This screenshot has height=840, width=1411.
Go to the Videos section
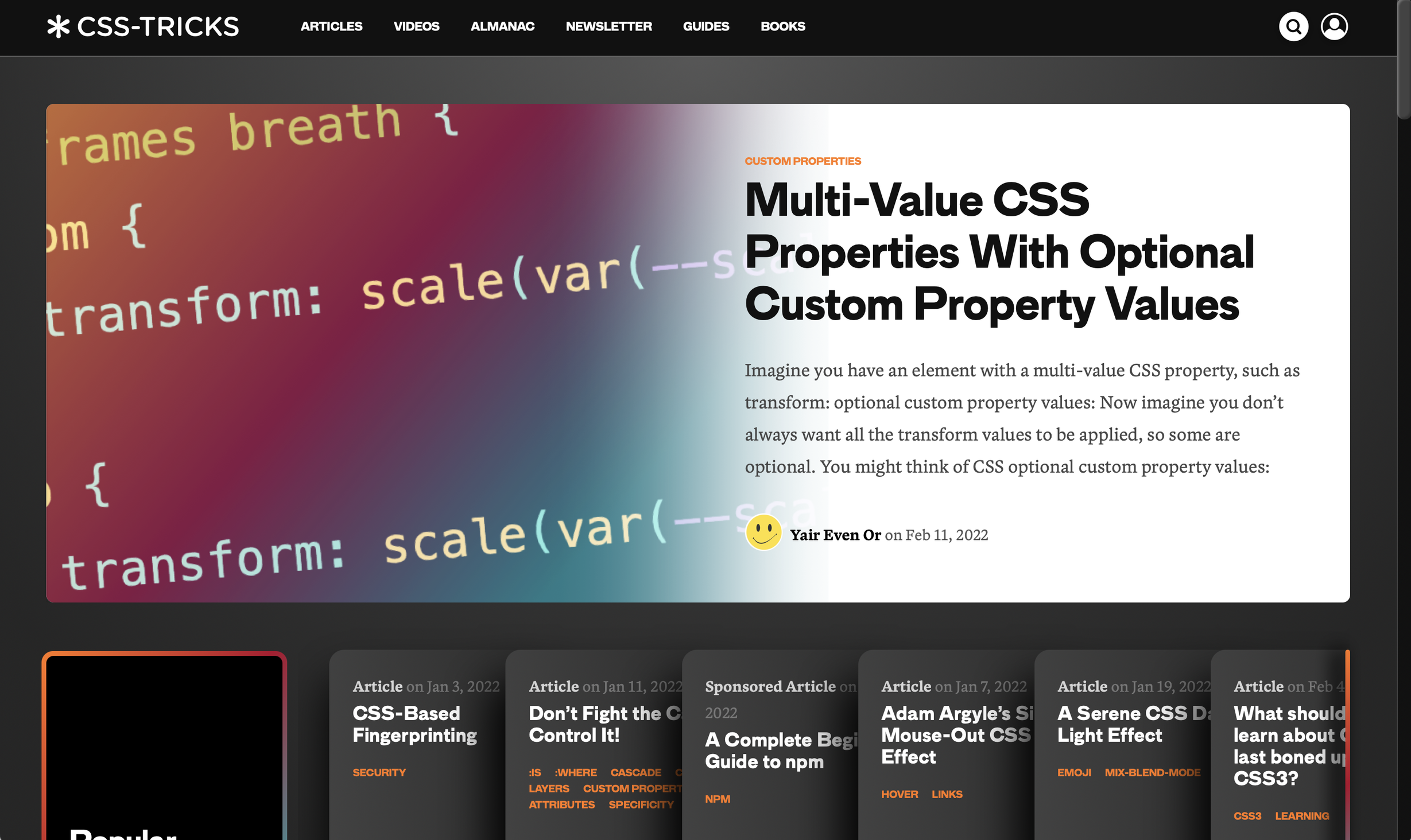[x=416, y=26]
